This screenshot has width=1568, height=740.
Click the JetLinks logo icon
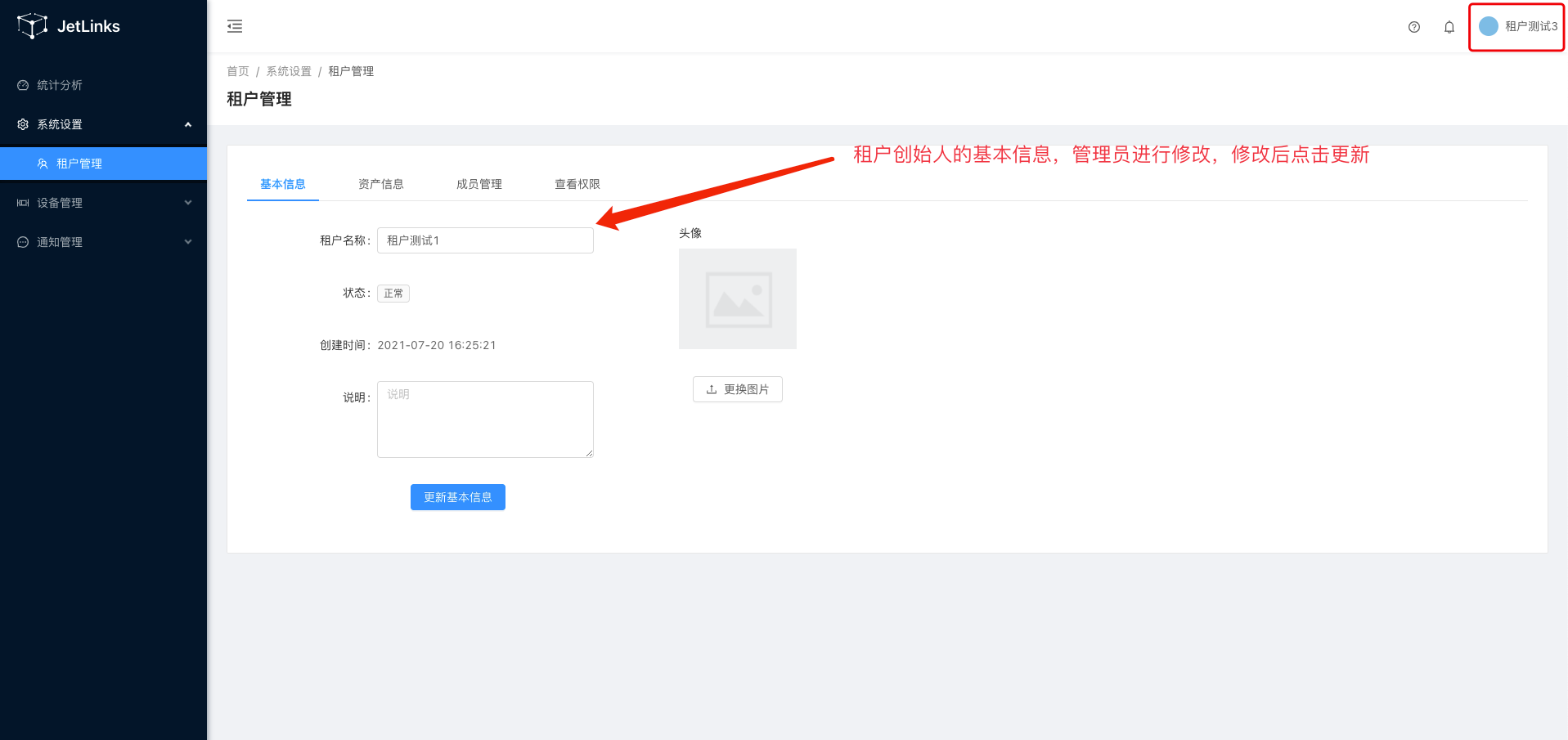coord(32,26)
